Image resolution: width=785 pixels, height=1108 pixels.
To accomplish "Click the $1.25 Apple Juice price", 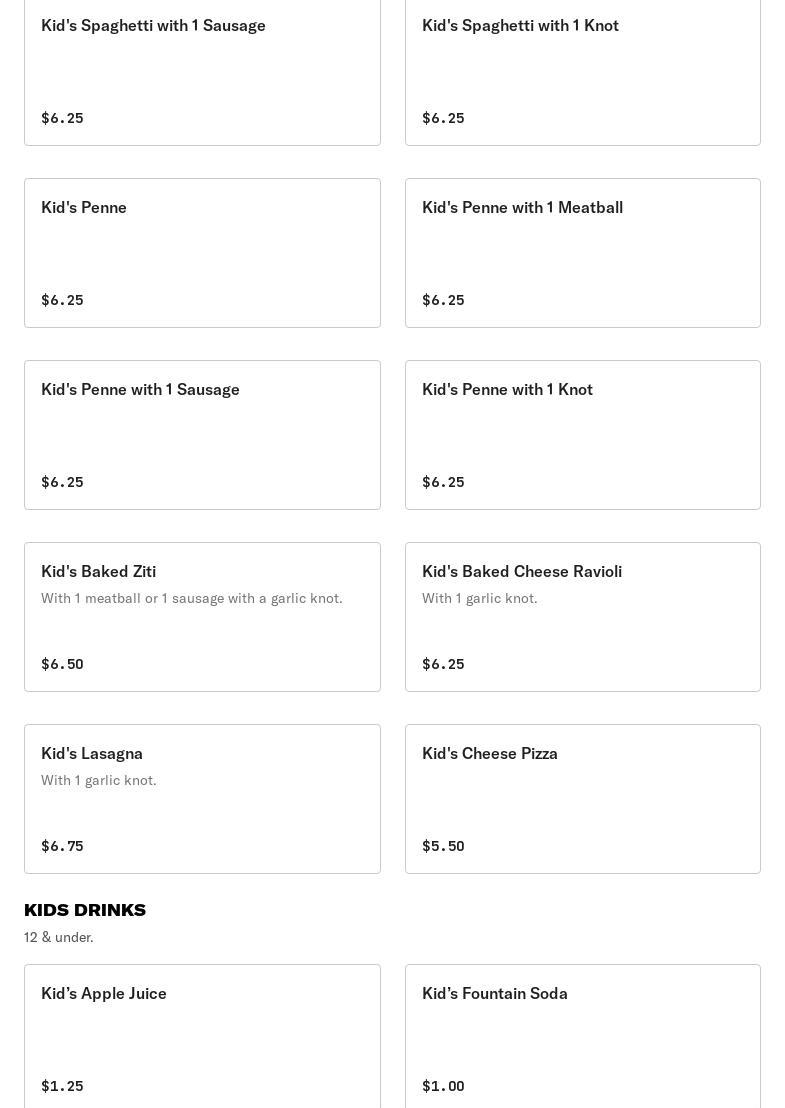I will (62, 1086).
